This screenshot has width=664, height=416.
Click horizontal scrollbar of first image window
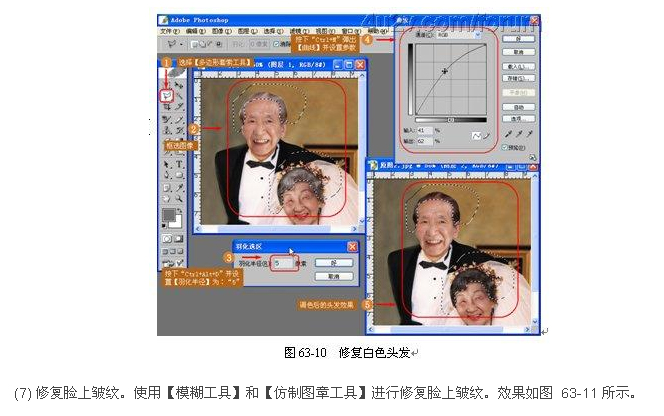click(276, 229)
